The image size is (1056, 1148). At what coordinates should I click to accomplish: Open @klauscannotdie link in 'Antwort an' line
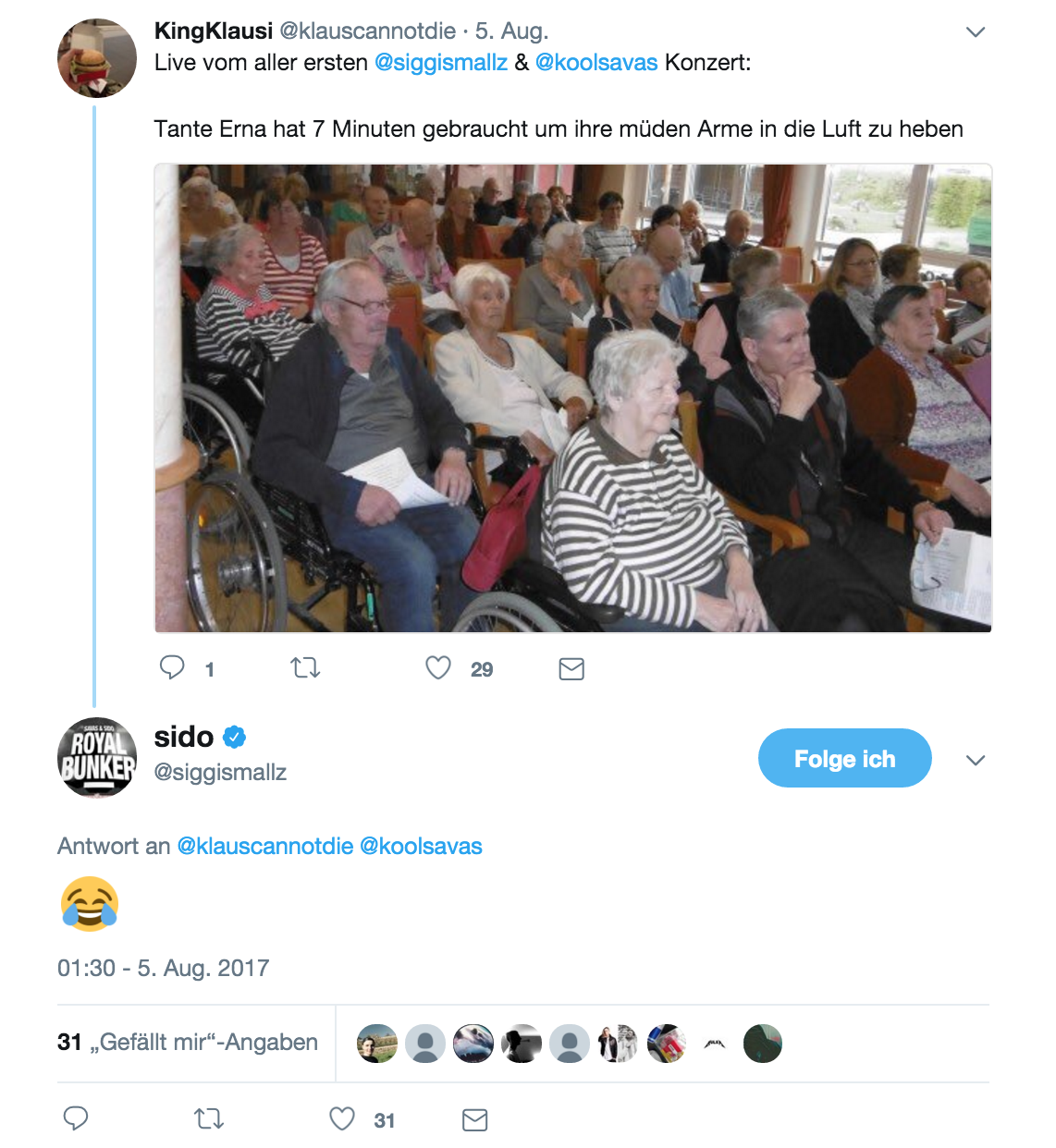click(265, 846)
